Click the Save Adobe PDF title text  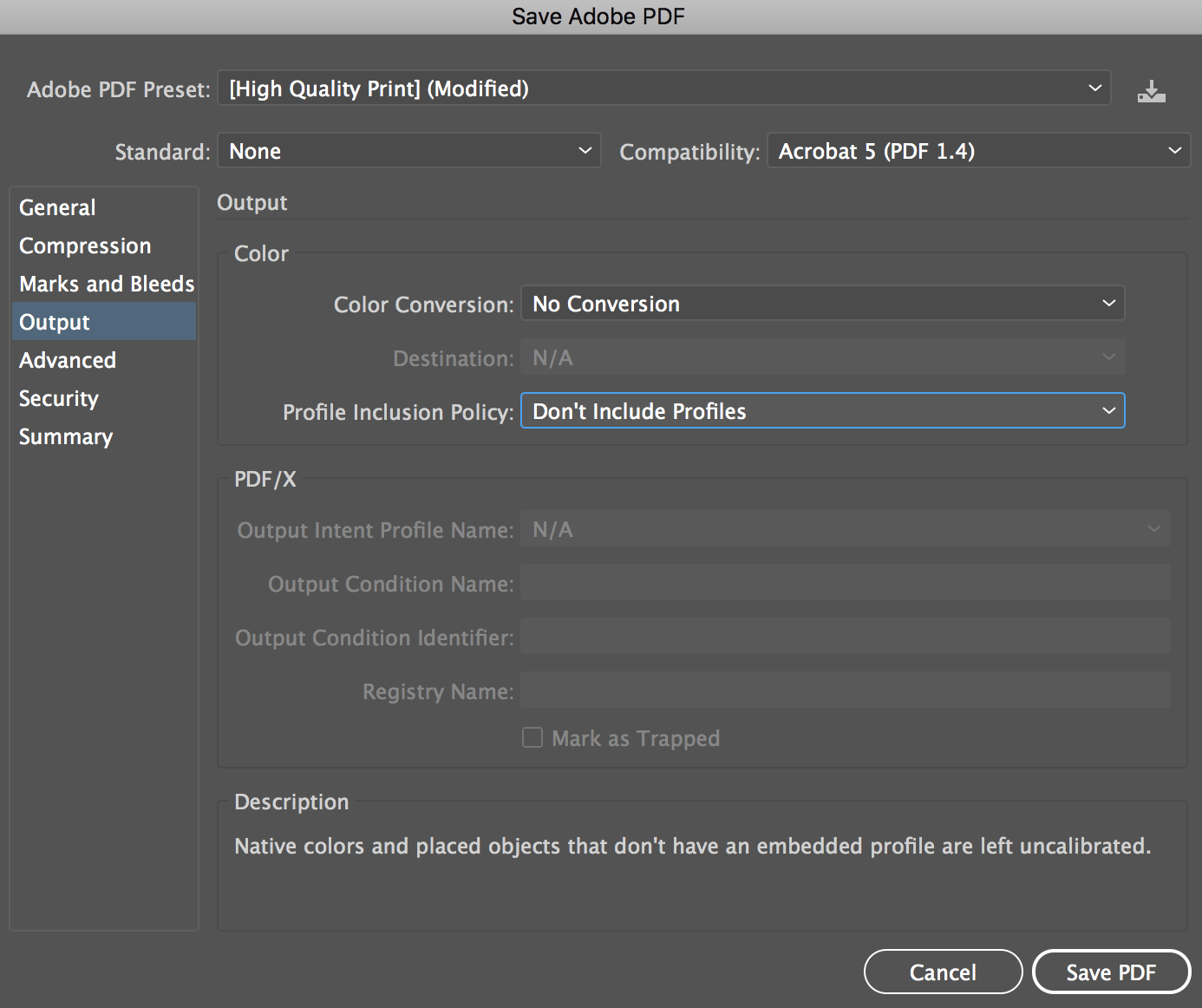click(598, 16)
